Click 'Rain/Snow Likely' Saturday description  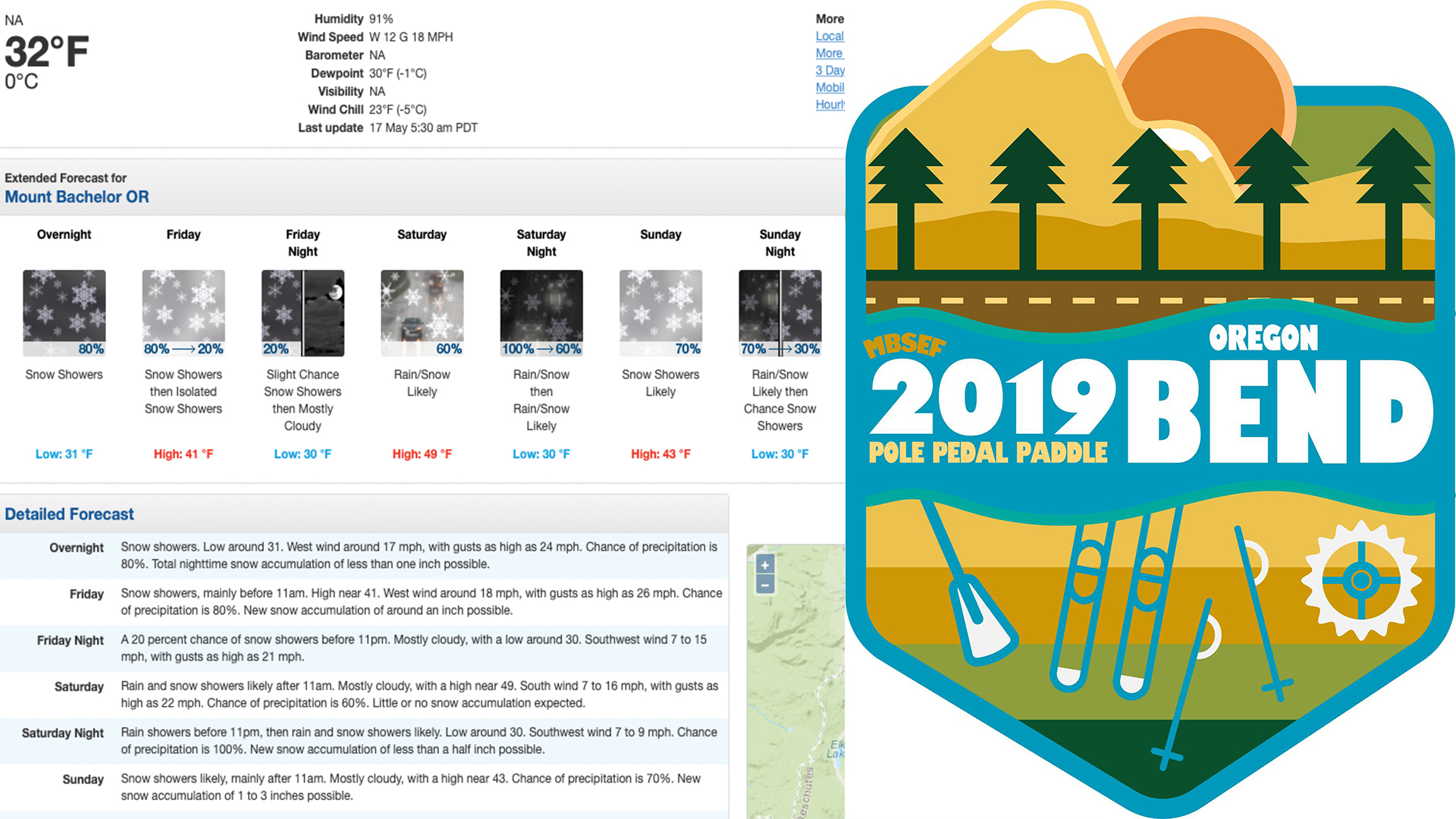pyautogui.click(x=422, y=383)
